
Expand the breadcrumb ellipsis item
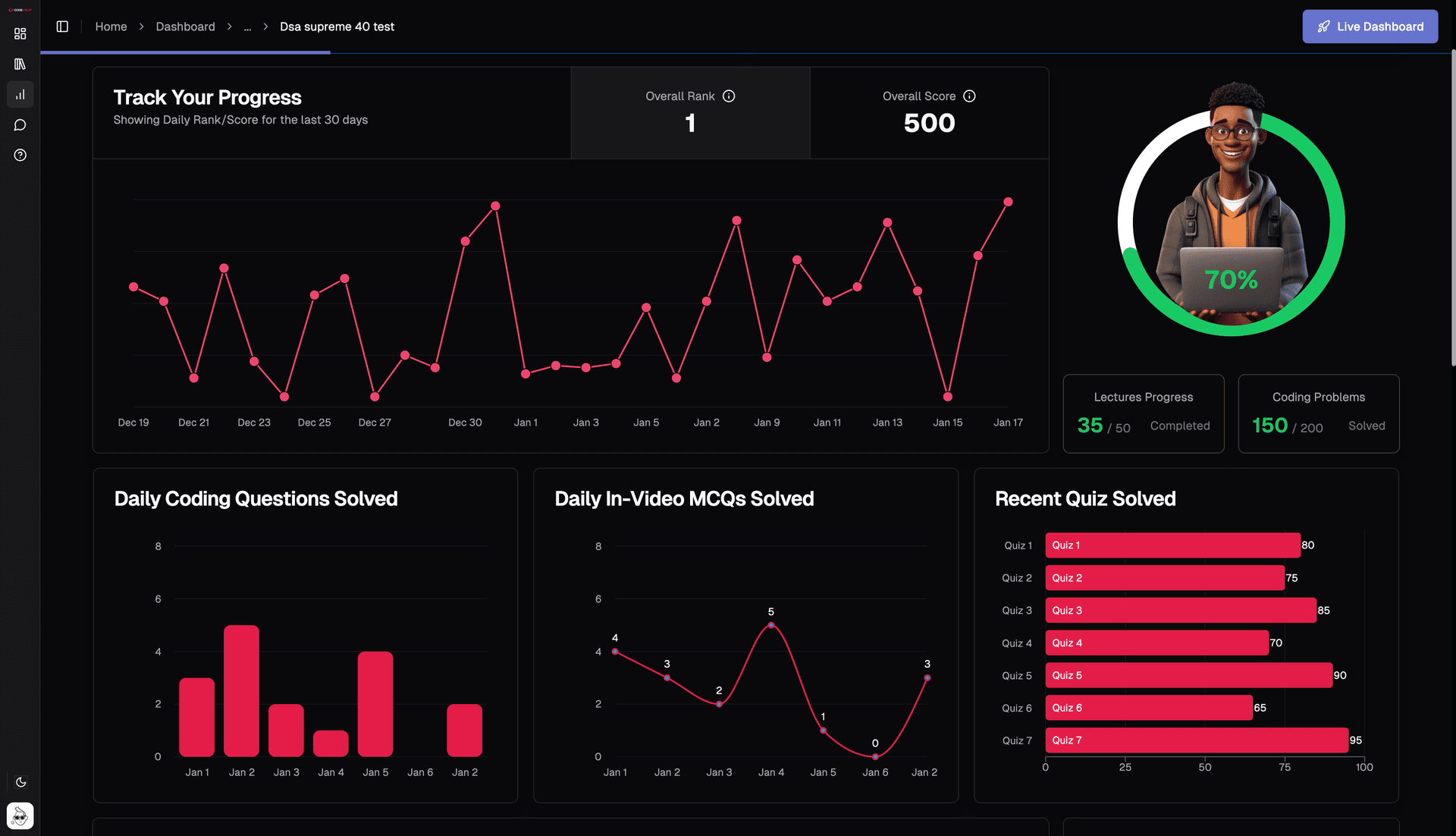pyautogui.click(x=247, y=27)
